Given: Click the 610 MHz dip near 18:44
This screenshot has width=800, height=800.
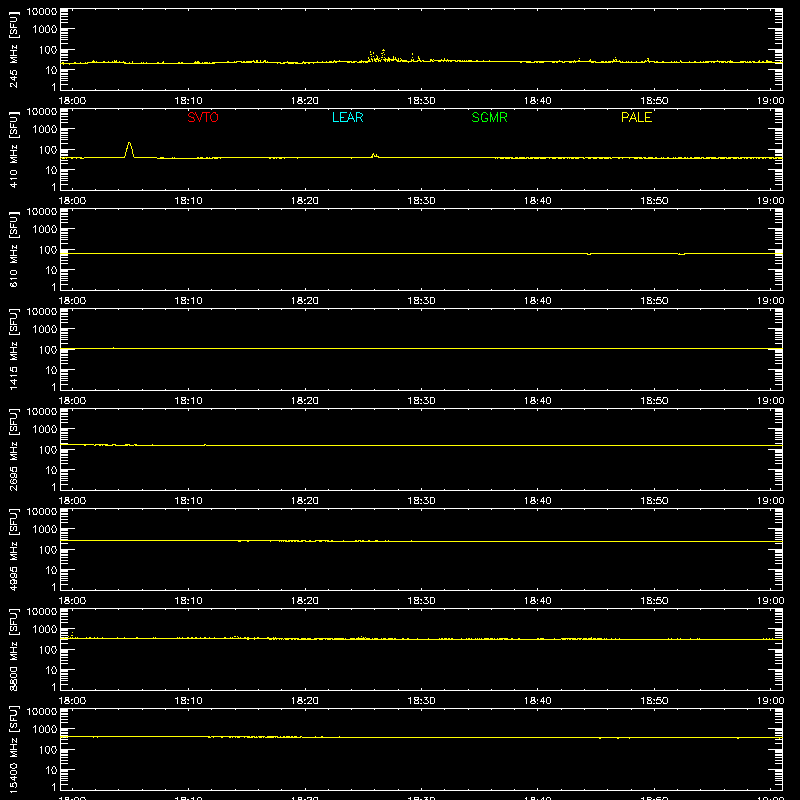Looking at the screenshot, I should click(x=589, y=254).
